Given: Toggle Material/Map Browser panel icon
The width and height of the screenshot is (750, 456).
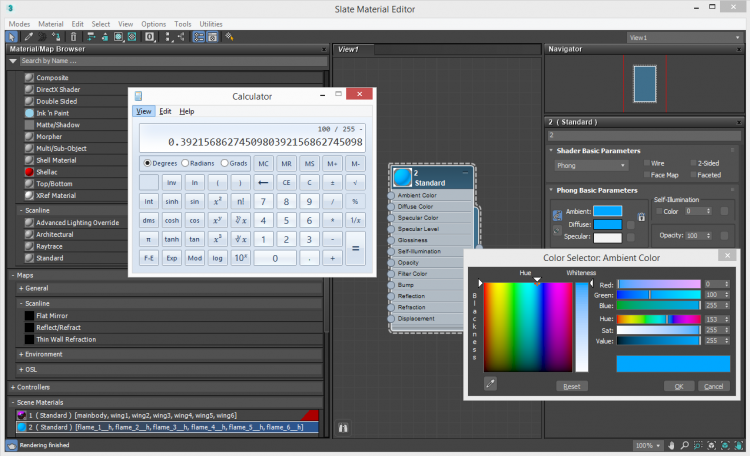Looking at the screenshot, I should coord(199,37).
